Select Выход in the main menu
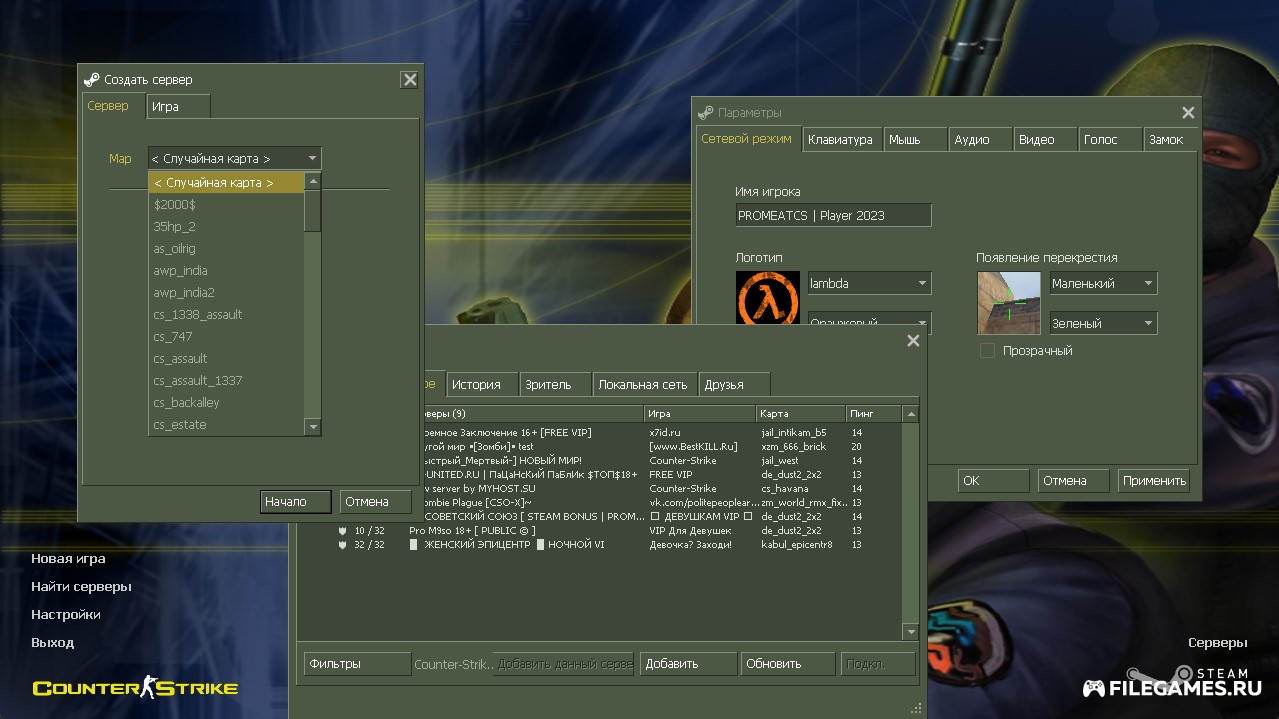 pyautogui.click(x=52, y=643)
